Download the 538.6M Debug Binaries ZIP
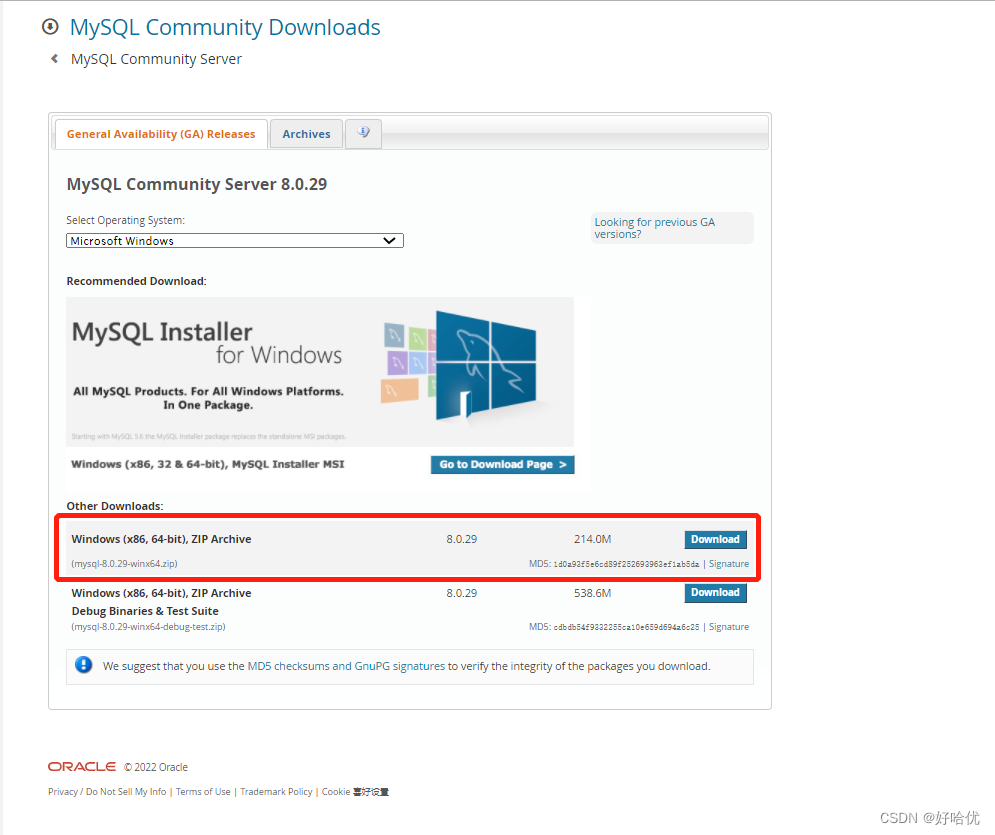The image size is (995, 835). 715,593
